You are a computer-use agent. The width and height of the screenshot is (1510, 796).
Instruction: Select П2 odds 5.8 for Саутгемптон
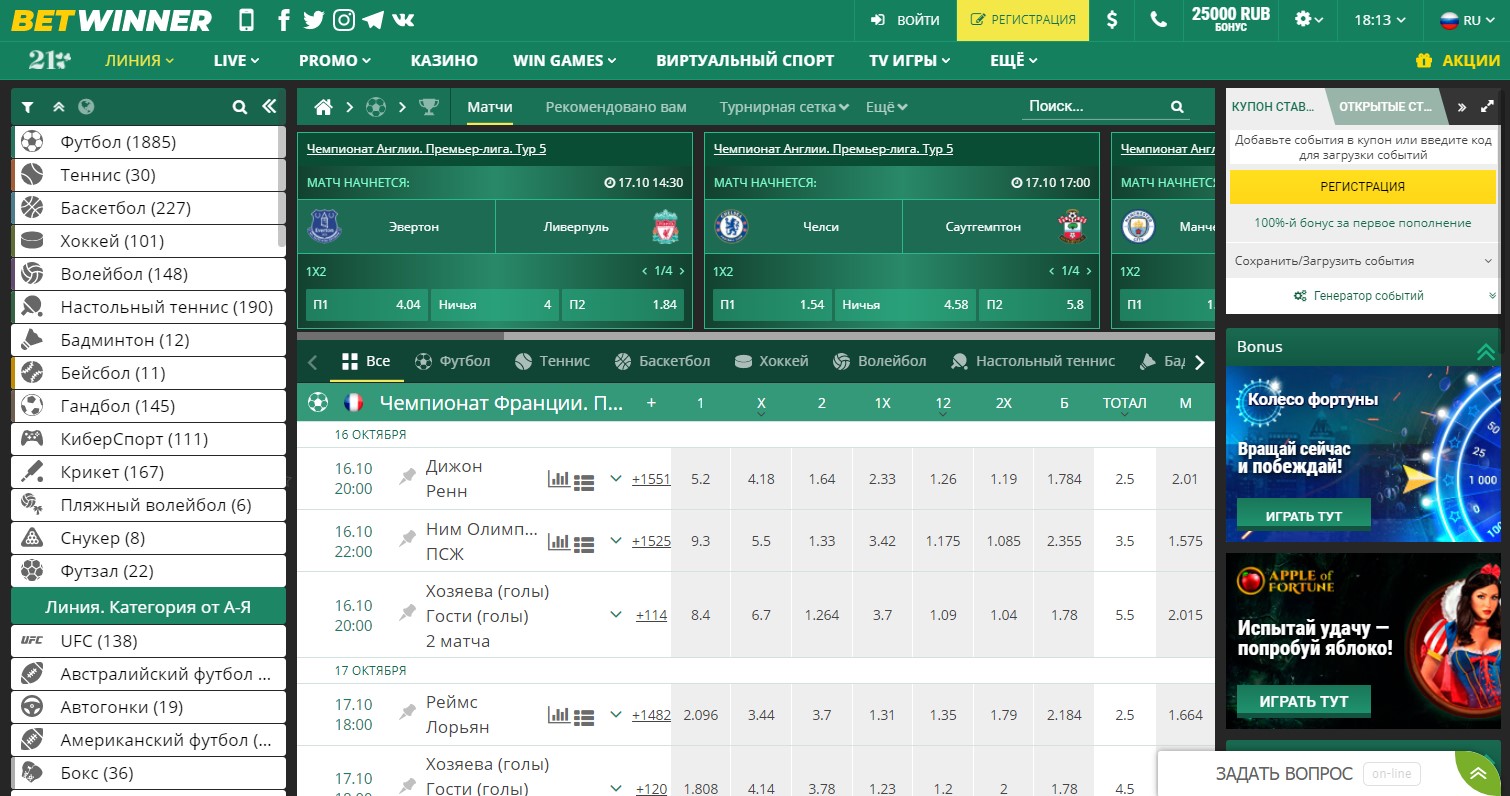point(1037,305)
